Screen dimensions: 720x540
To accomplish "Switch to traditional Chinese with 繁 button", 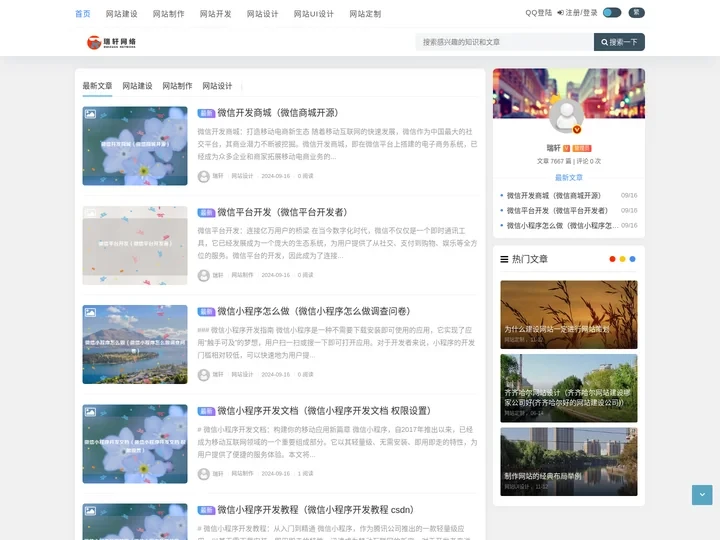I will pyautogui.click(x=636, y=13).
